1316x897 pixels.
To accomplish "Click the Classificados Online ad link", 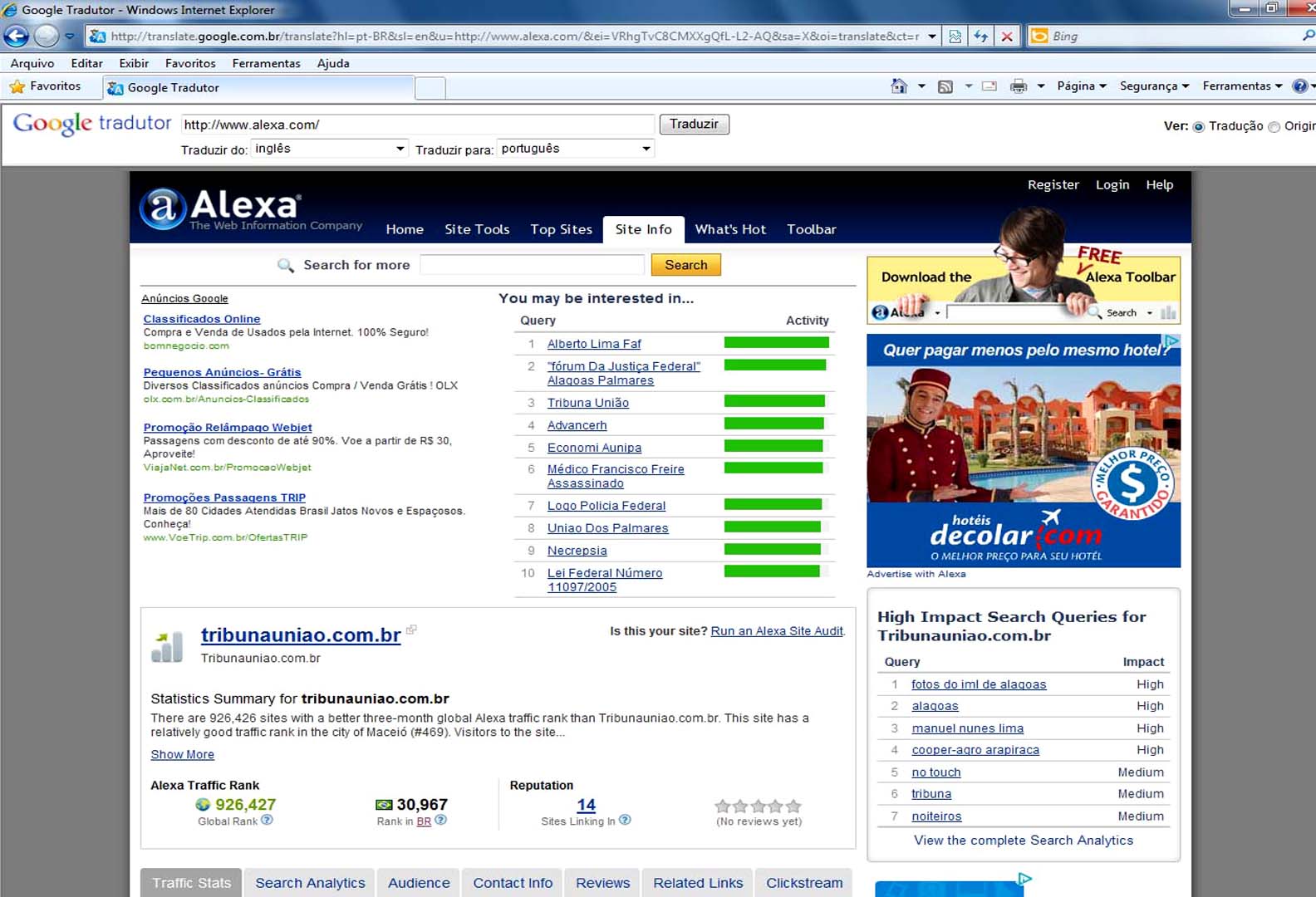I will pos(202,319).
